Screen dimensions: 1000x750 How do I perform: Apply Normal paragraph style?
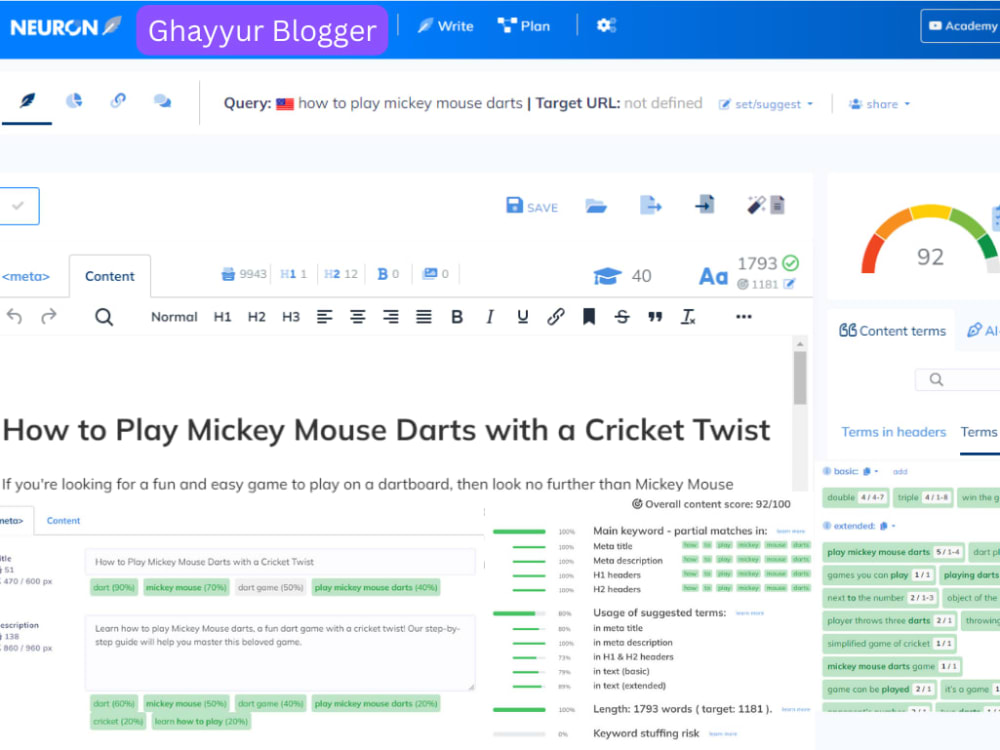[x=174, y=317]
